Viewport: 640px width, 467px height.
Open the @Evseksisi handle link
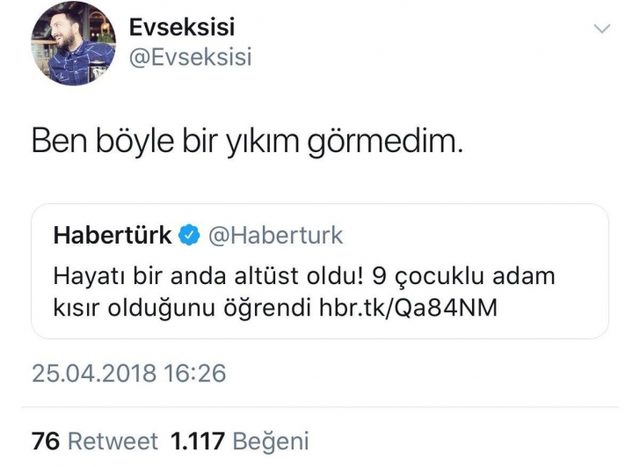coord(190,57)
